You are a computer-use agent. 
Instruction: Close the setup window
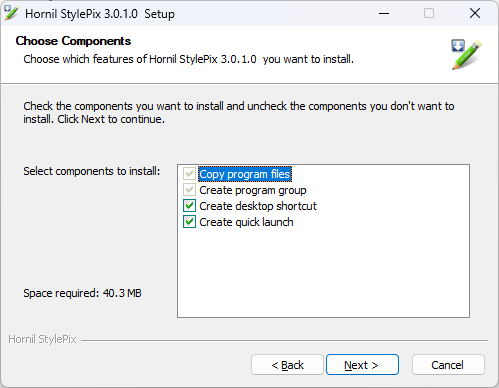point(475,13)
